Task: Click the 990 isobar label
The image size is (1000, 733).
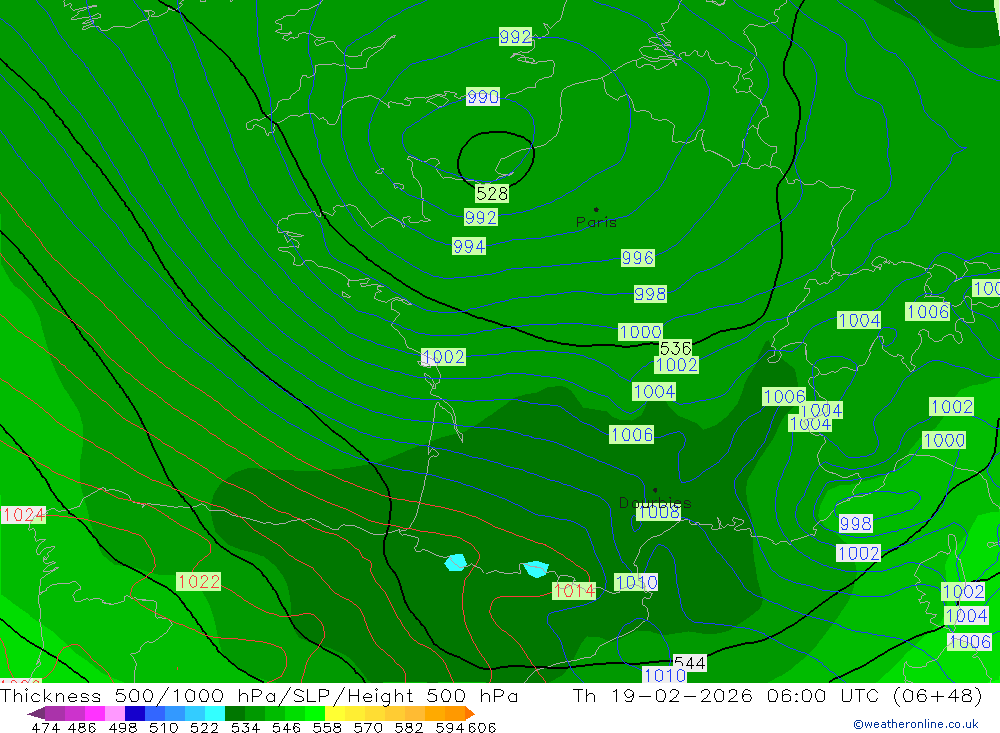Action: point(483,97)
